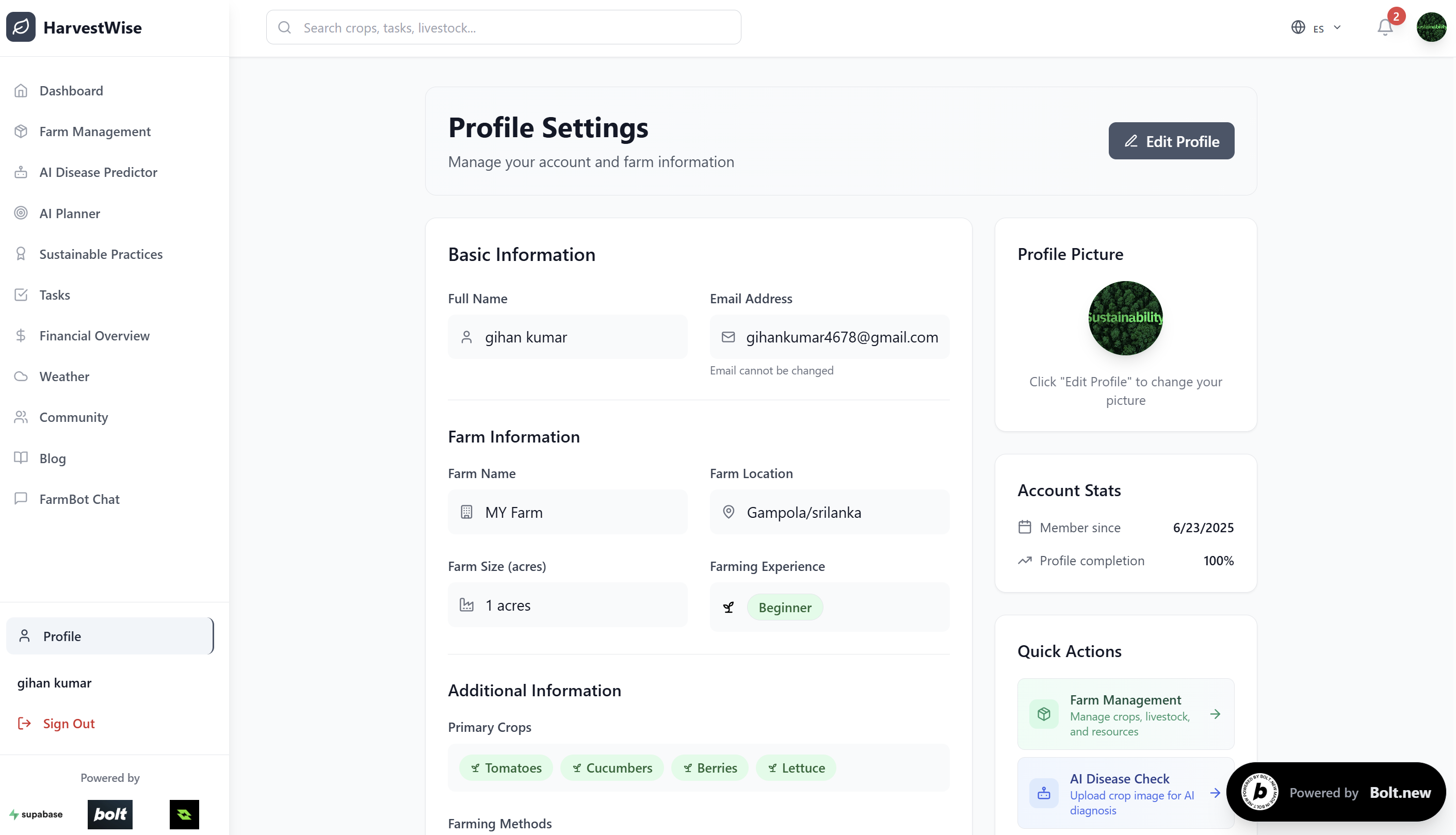Click the Edit Profile button

[x=1171, y=140]
